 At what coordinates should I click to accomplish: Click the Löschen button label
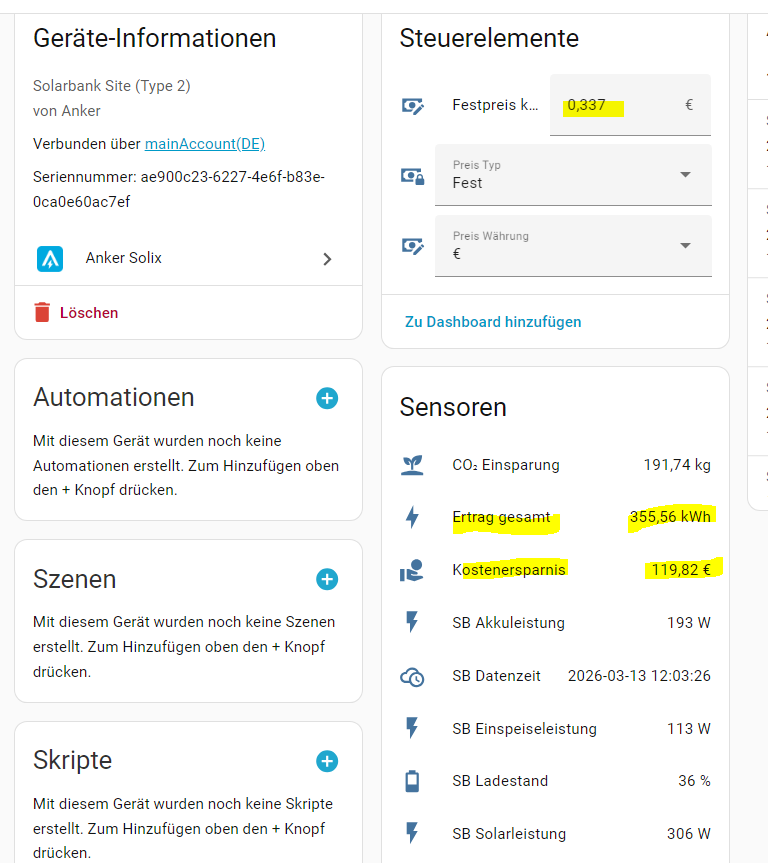point(89,313)
